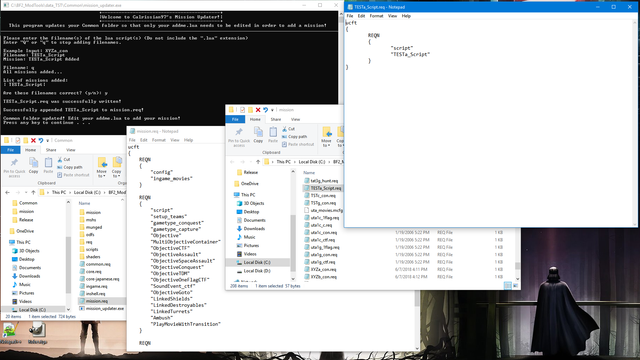
Task: Click the Paste icon in Common window ribbon
Action: (x=48, y=166)
